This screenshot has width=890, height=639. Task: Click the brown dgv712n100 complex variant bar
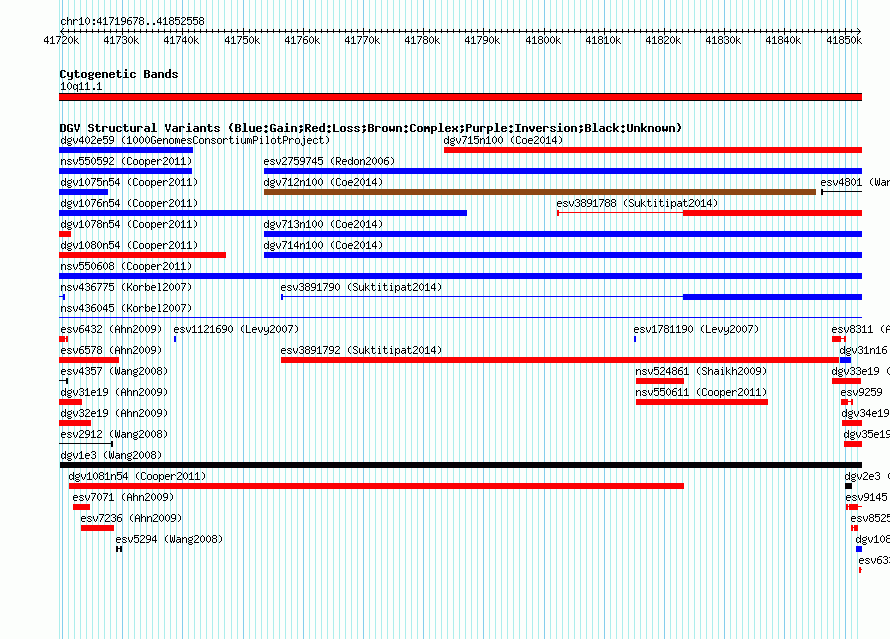coord(540,192)
